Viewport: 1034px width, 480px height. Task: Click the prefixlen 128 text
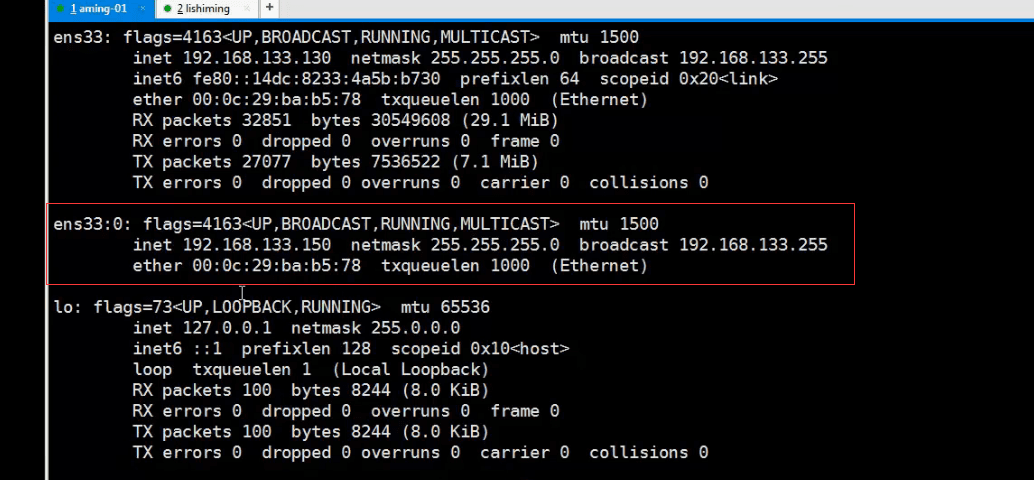306,349
